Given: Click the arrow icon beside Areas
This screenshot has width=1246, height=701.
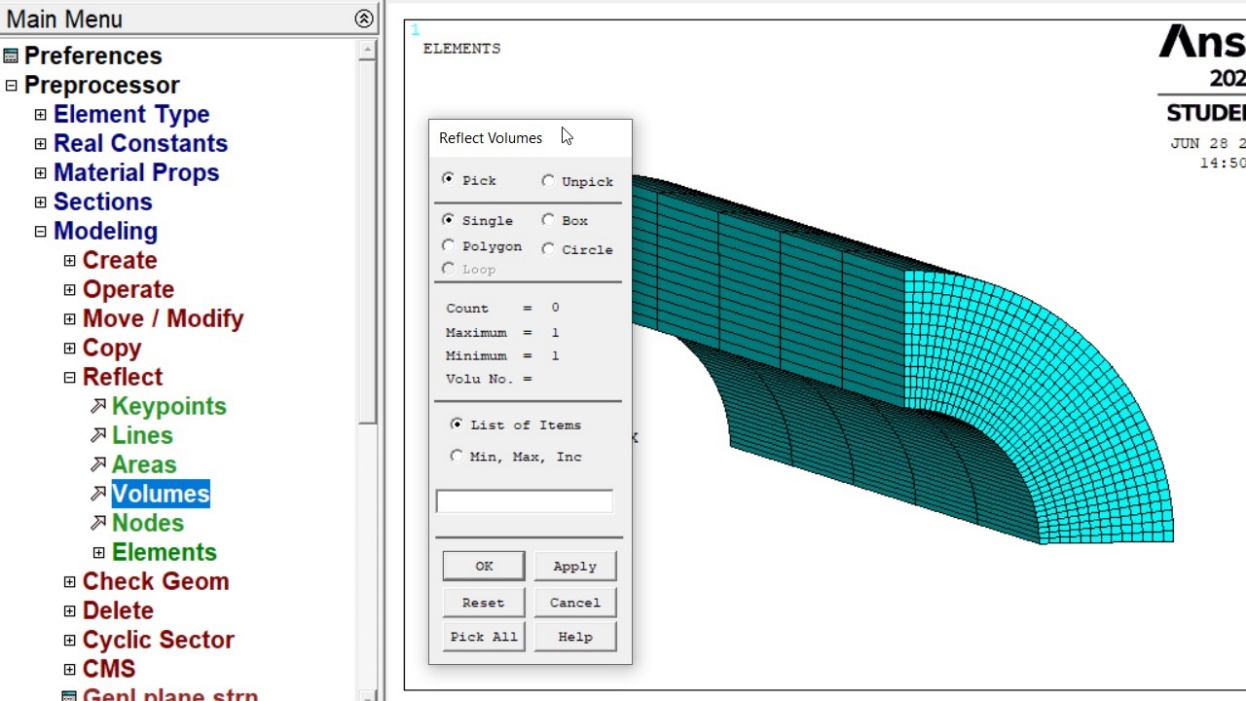Looking at the screenshot, I should (x=98, y=464).
